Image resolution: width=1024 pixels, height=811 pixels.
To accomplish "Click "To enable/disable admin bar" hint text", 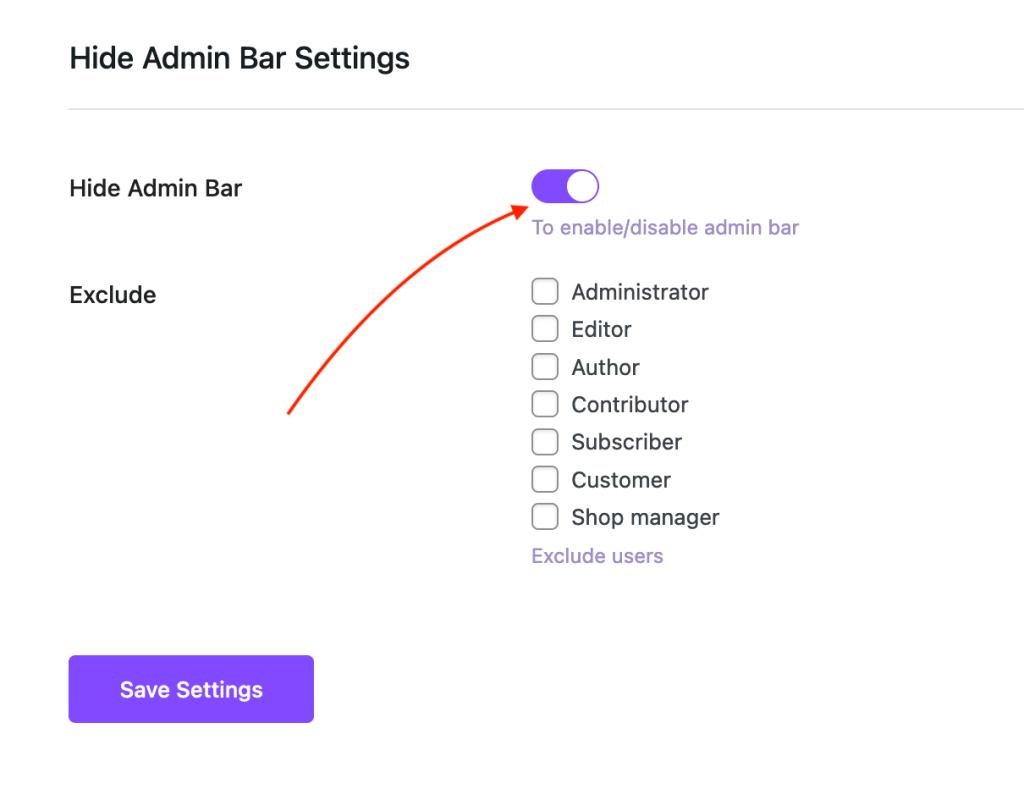I will pyautogui.click(x=665, y=228).
